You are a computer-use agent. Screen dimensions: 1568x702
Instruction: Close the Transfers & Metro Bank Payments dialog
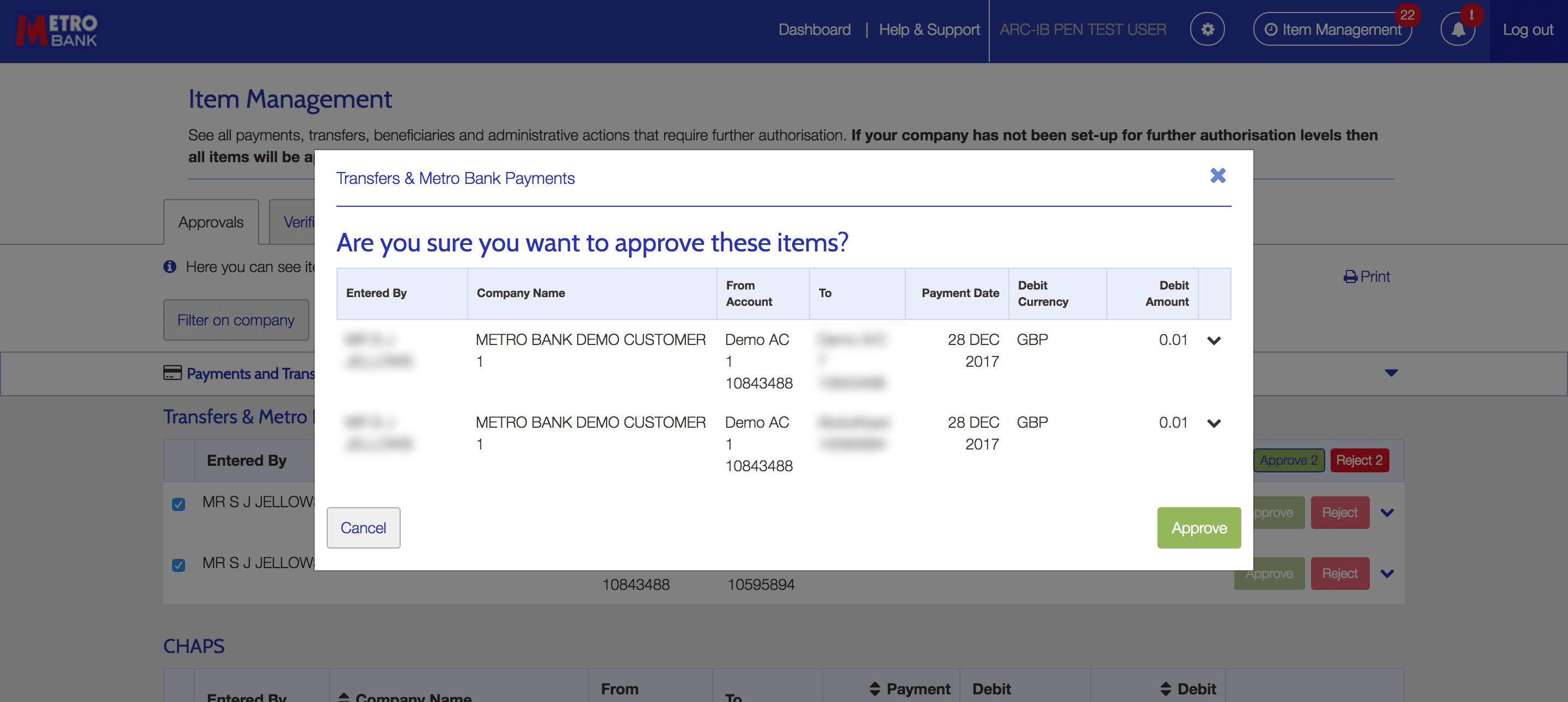pyautogui.click(x=1217, y=176)
